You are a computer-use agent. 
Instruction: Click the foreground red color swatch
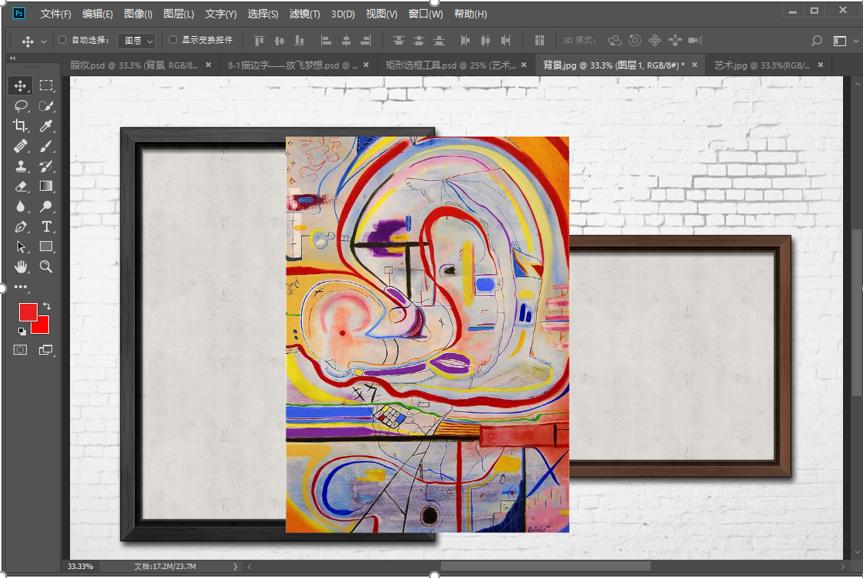(27, 312)
